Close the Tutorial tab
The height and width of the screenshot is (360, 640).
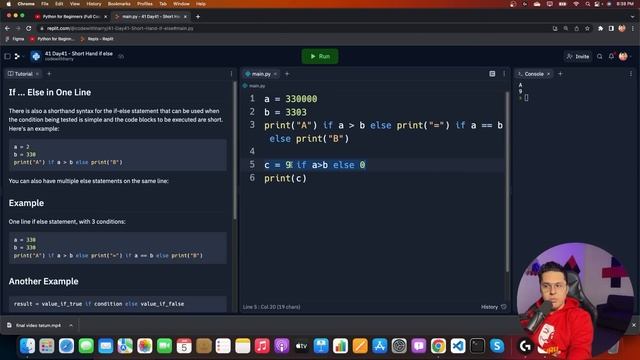tap(38, 74)
